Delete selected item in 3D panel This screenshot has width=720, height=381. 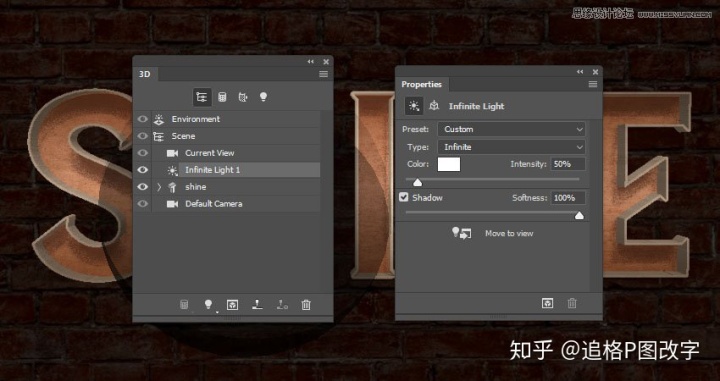click(306, 305)
